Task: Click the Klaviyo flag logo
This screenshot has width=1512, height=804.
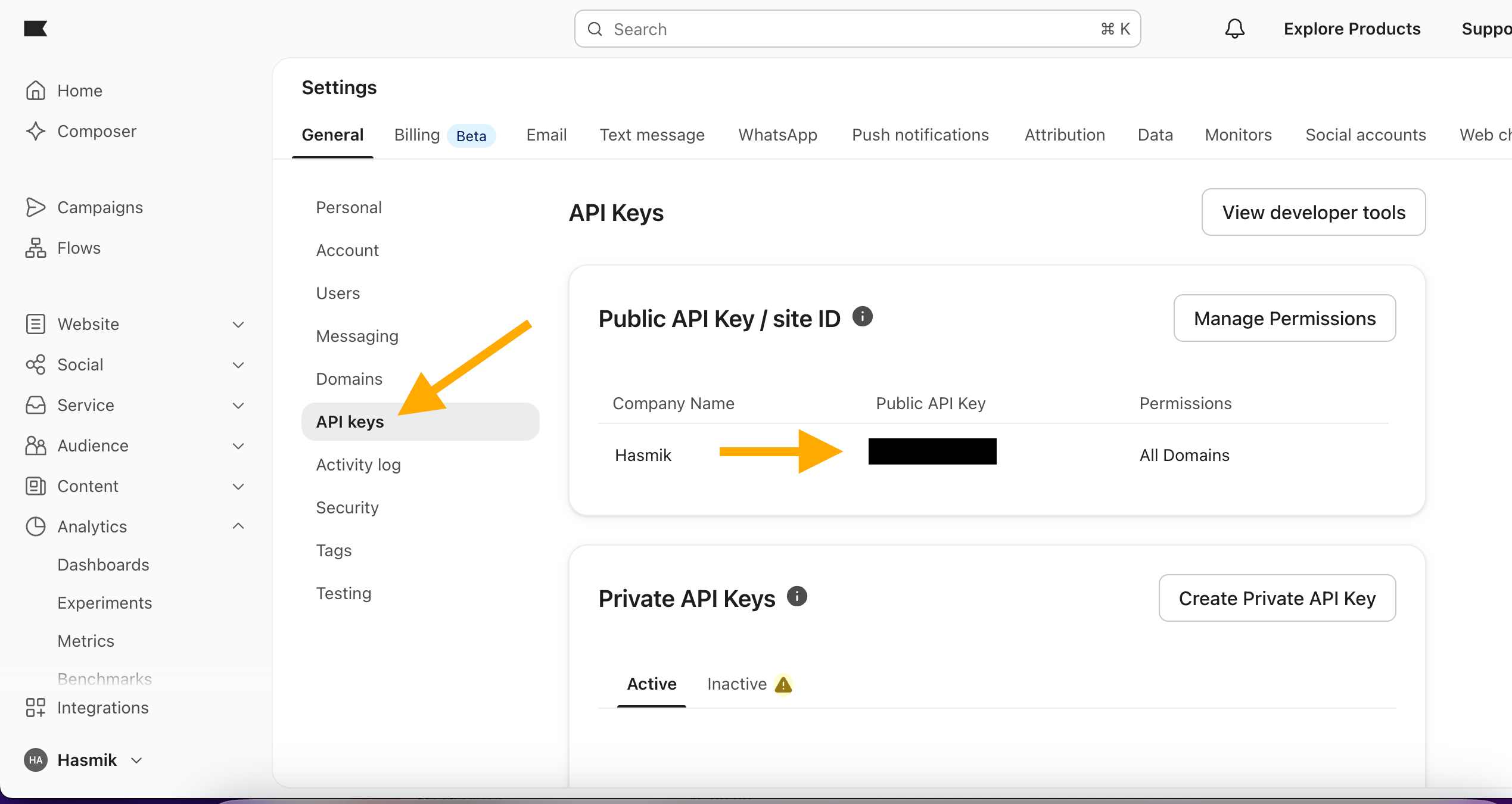Action: tap(35, 28)
